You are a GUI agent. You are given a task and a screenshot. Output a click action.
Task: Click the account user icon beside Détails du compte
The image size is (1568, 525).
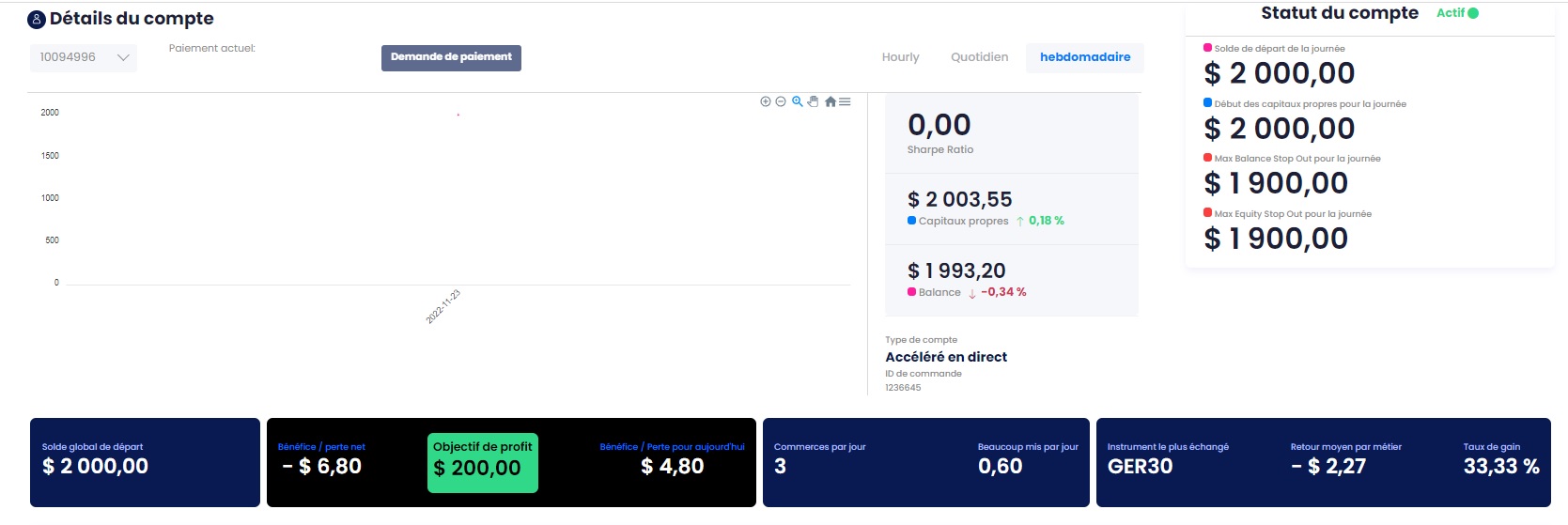pos(37,20)
